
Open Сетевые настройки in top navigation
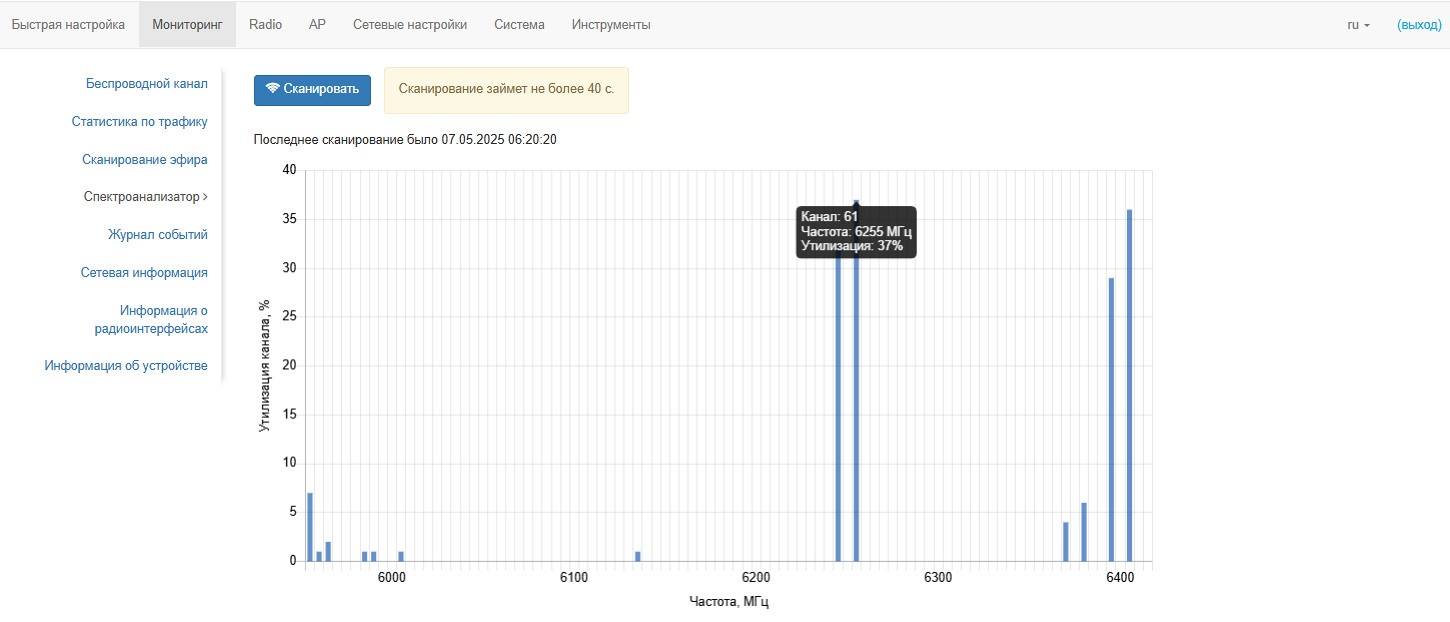click(x=410, y=25)
